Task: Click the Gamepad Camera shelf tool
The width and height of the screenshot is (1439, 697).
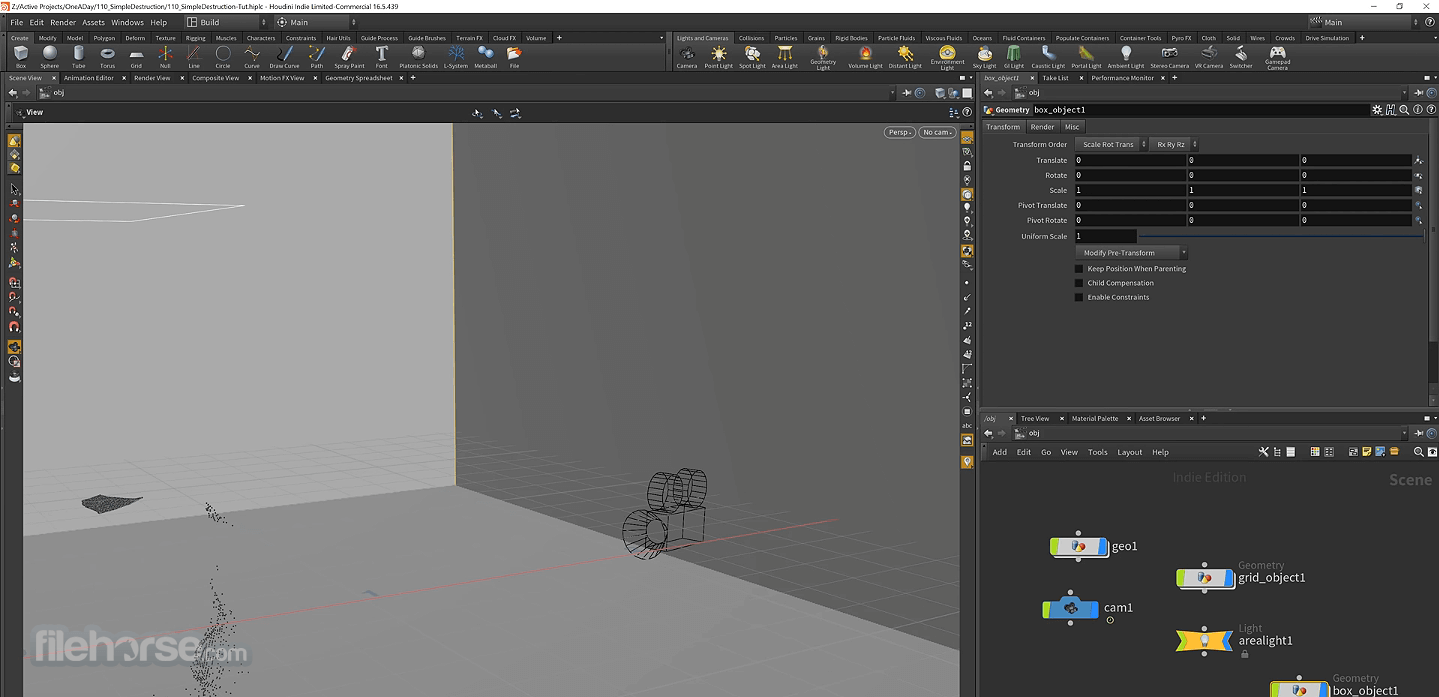Action: point(1277,57)
